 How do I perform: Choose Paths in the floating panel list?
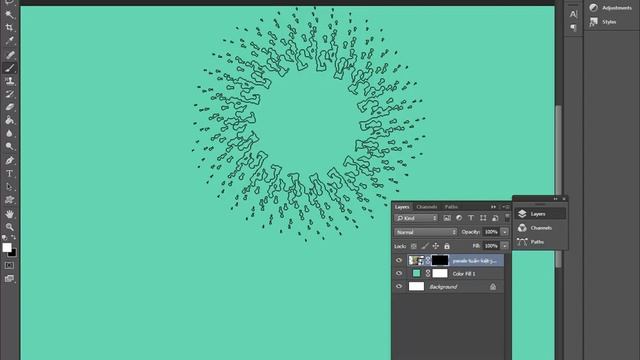point(540,242)
